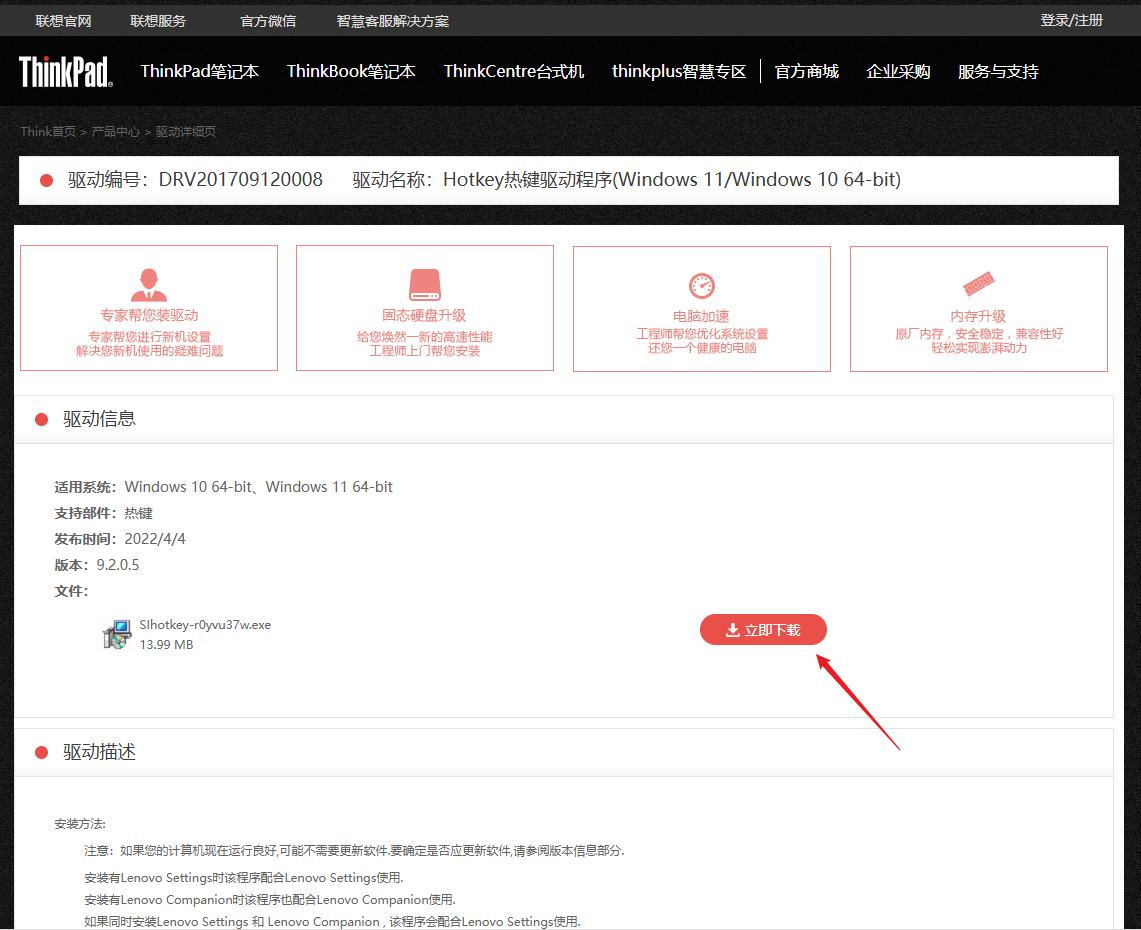
Task: Open the thinkplus智慧专区 menu
Action: coord(679,71)
